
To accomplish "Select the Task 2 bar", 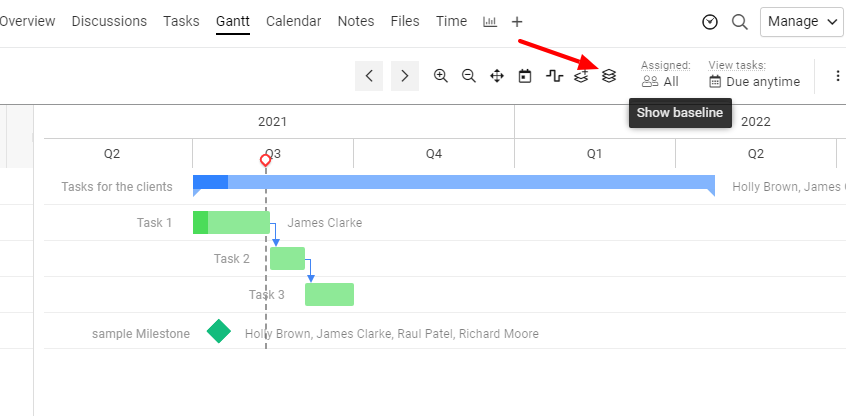I will pos(288,258).
